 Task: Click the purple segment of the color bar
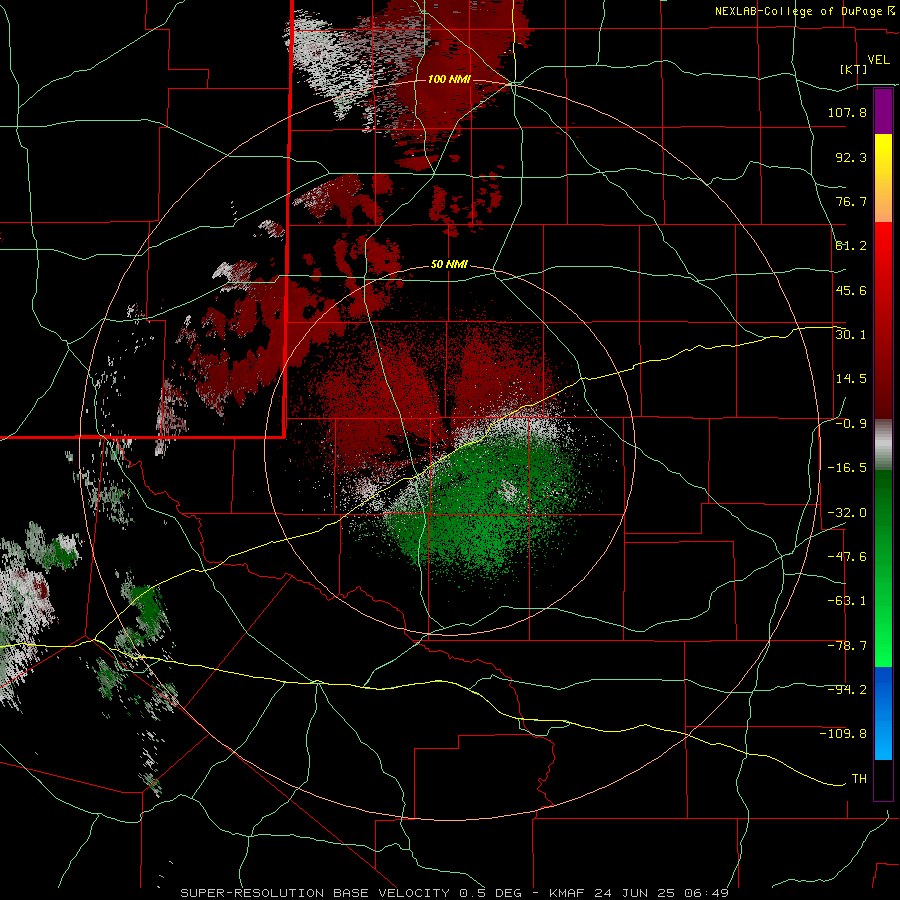tap(883, 111)
